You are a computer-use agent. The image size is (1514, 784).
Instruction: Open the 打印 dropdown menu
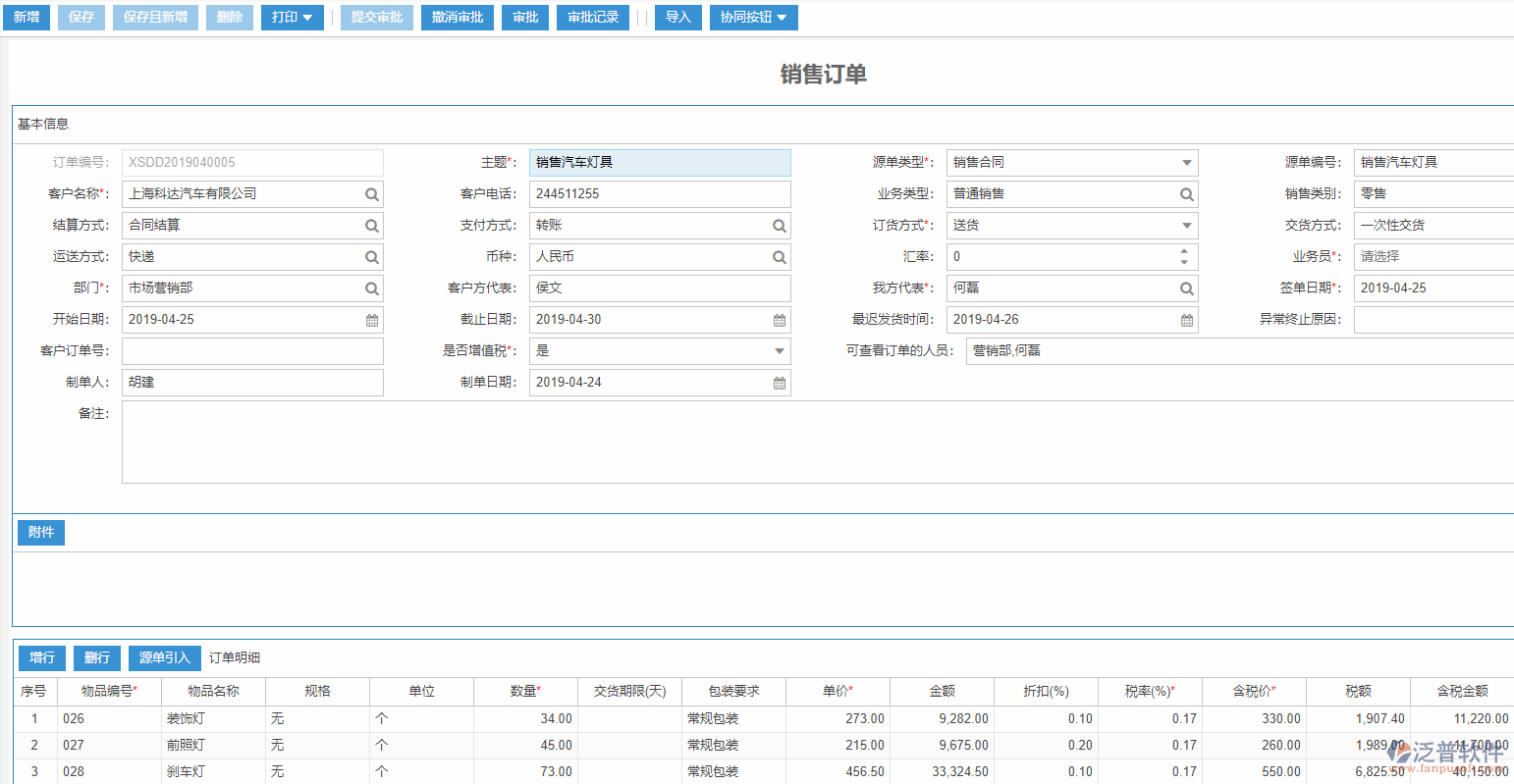(292, 18)
